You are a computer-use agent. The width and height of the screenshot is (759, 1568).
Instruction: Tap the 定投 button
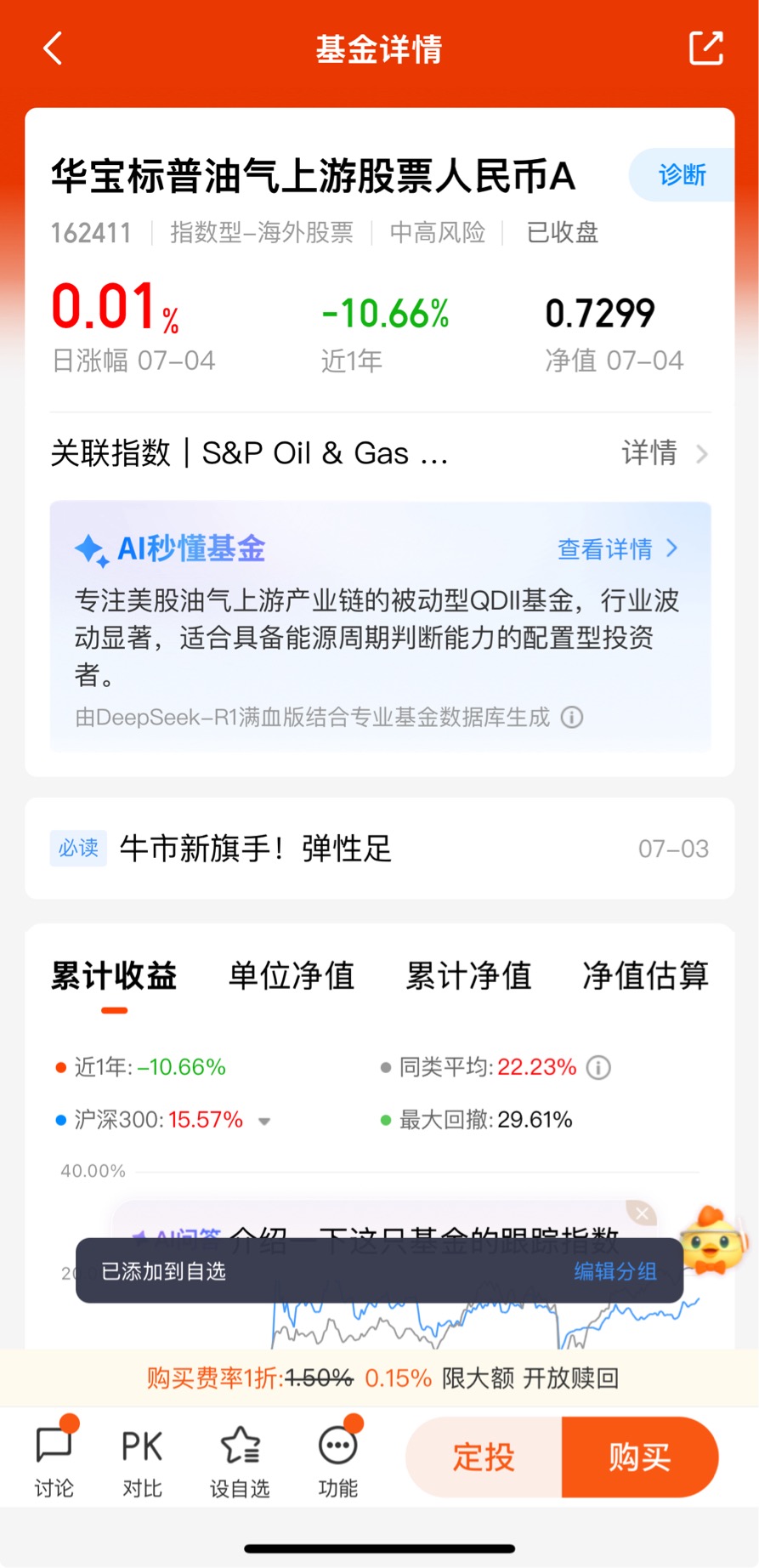(484, 1457)
